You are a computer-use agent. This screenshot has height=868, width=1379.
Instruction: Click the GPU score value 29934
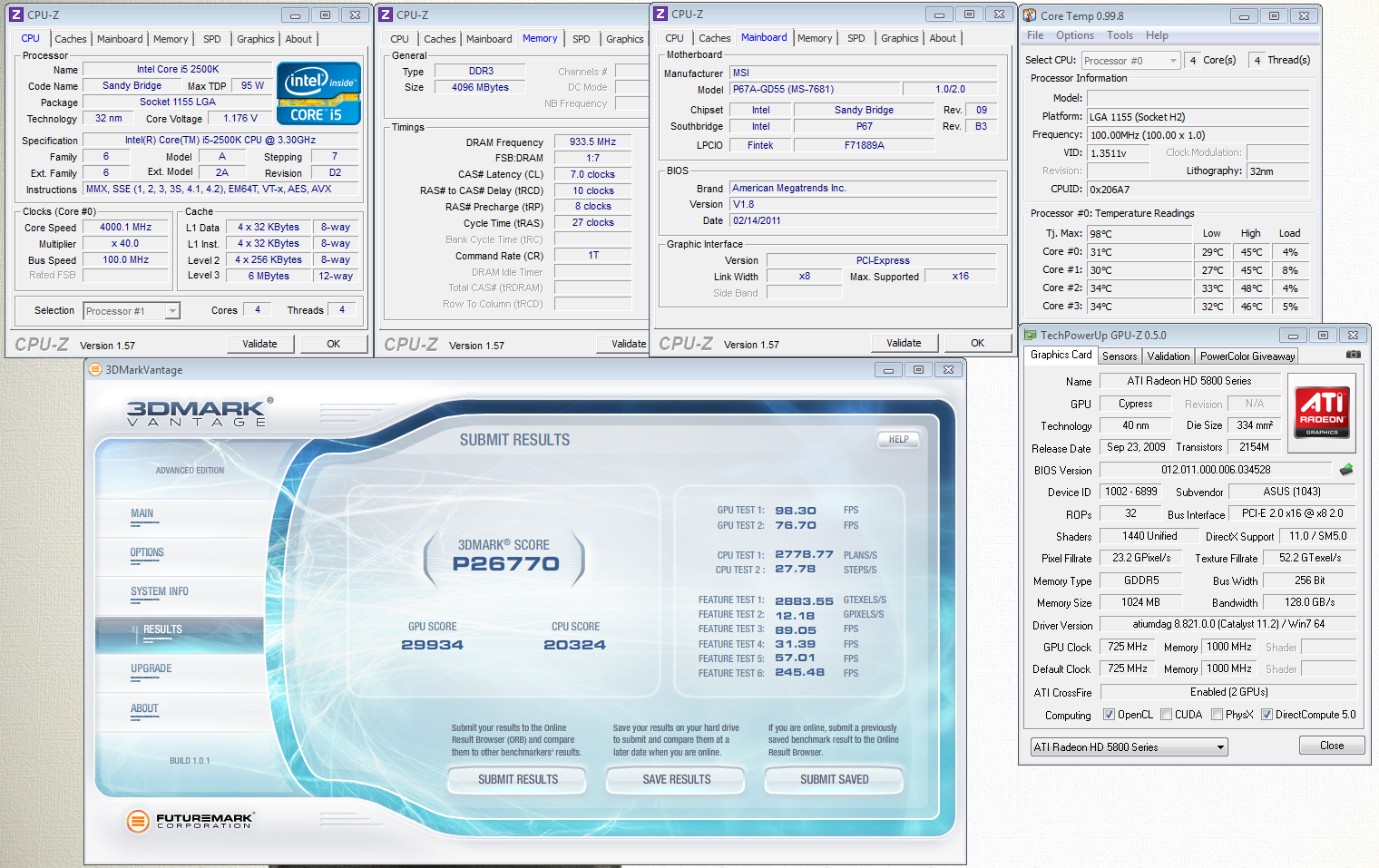coord(432,645)
